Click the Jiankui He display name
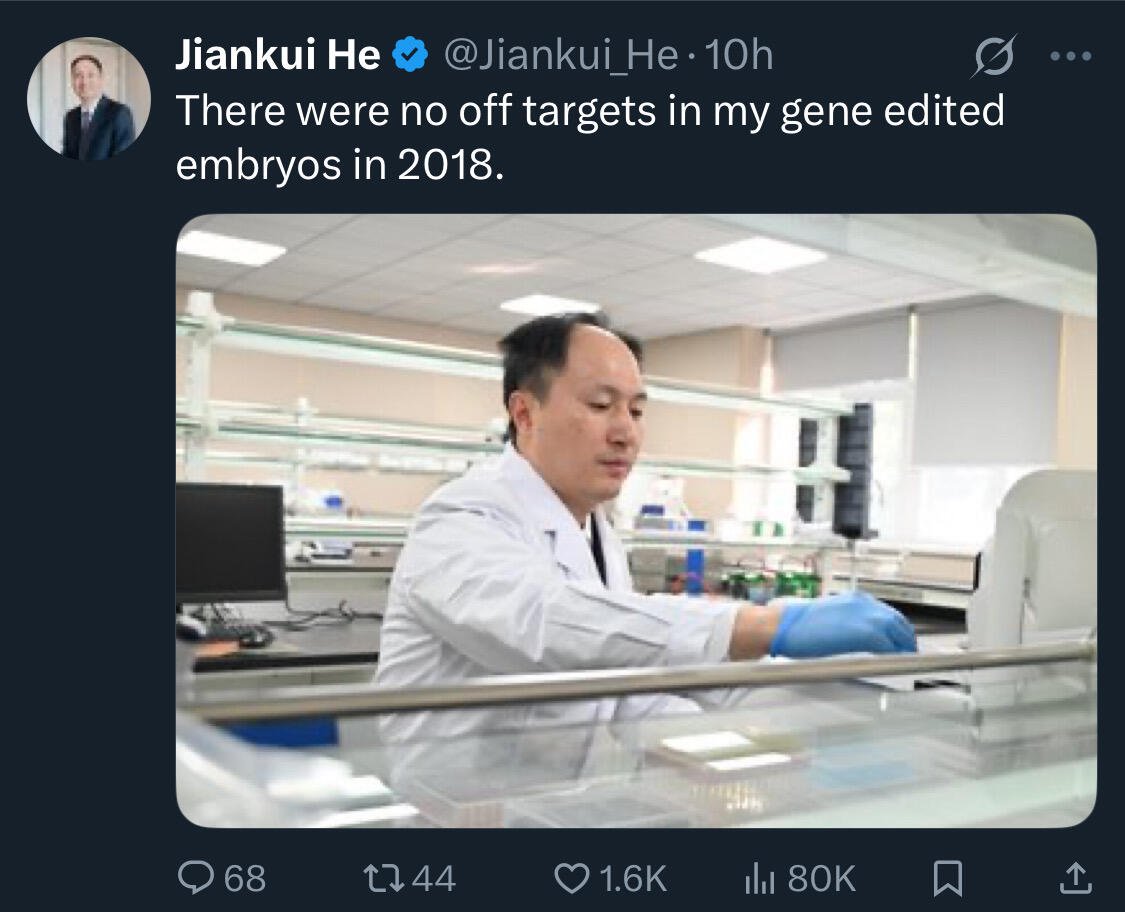 click(x=278, y=55)
